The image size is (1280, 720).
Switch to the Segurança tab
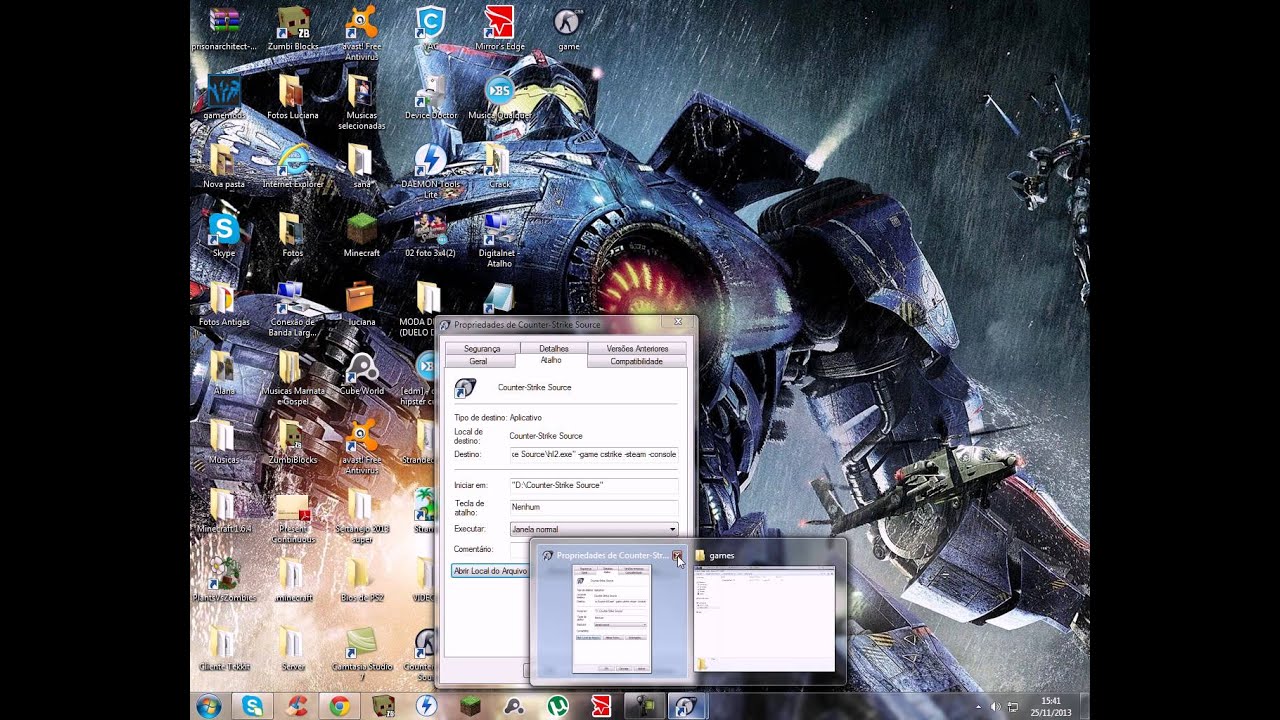coord(482,348)
